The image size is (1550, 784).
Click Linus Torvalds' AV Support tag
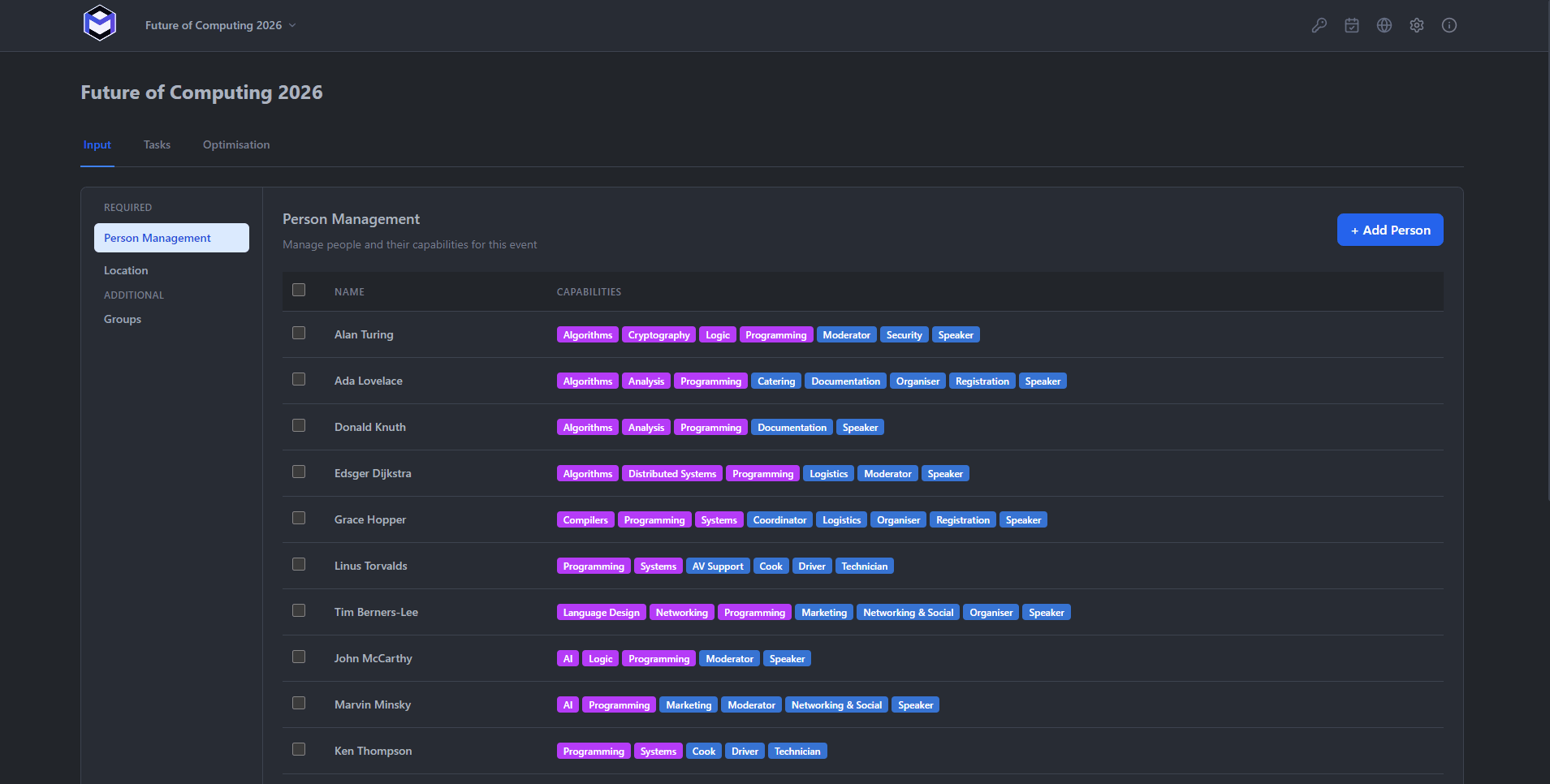[x=718, y=566]
